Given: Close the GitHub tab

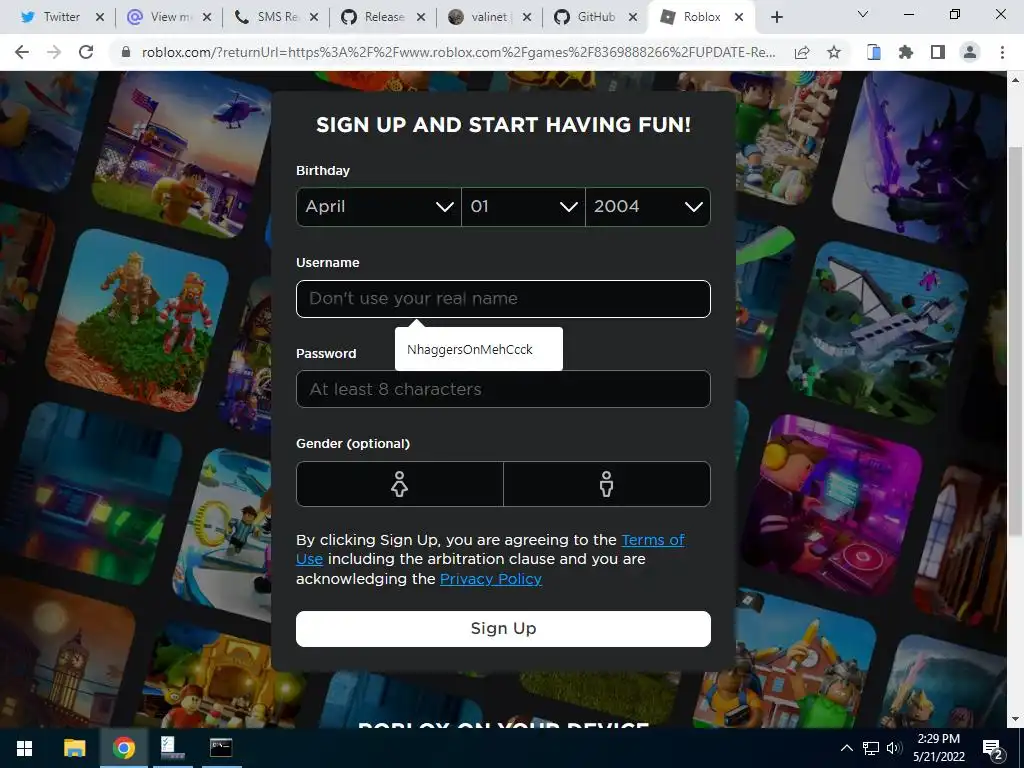Looking at the screenshot, I should [x=633, y=17].
